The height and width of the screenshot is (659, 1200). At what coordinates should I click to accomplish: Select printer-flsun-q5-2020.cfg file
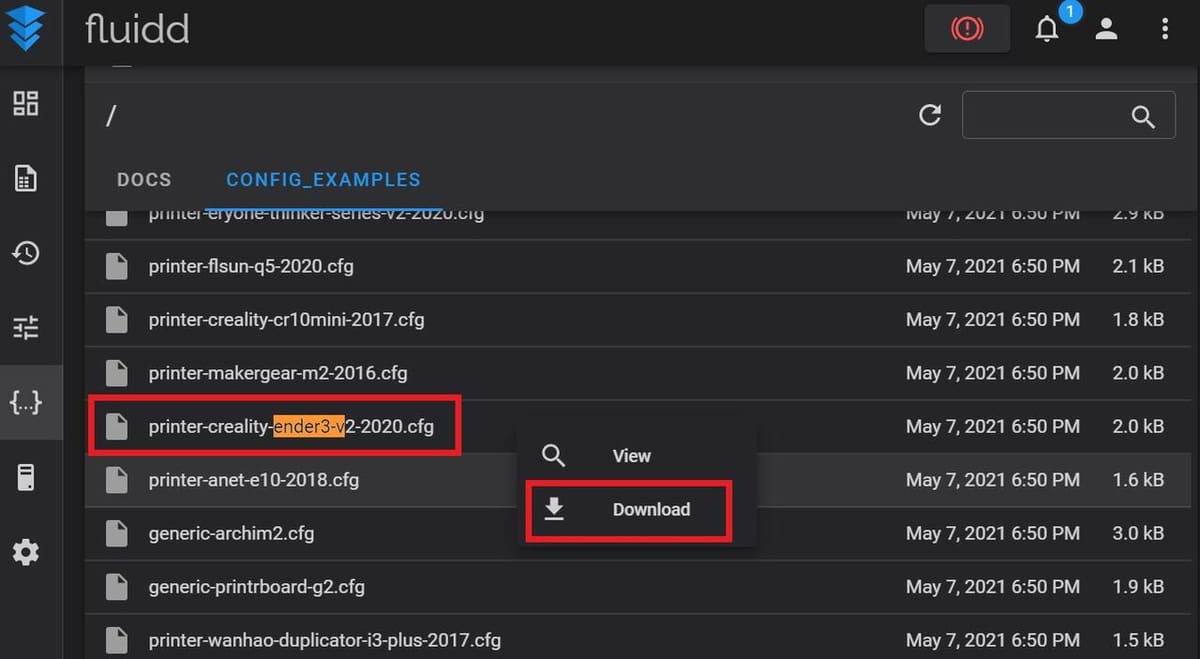pyautogui.click(x=251, y=267)
